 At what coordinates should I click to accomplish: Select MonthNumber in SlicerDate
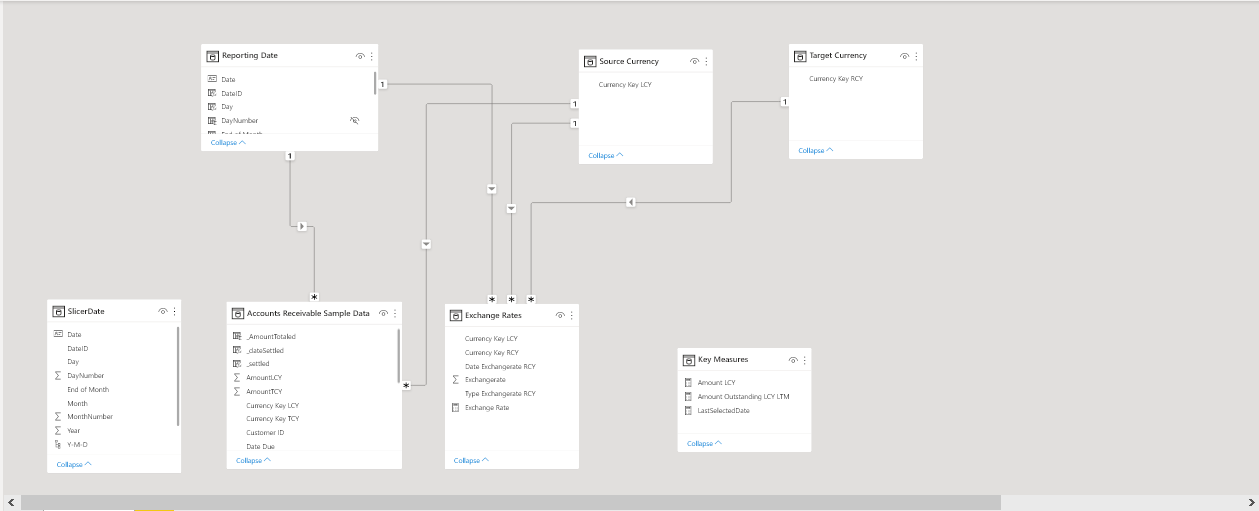click(x=90, y=416)
